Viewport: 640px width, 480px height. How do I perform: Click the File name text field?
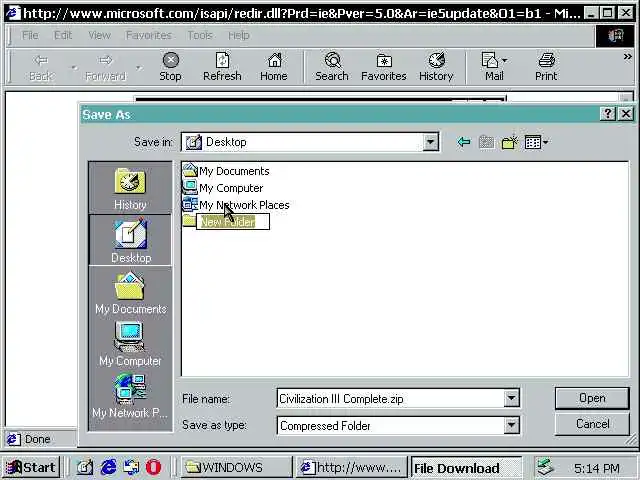coord(391,398)
